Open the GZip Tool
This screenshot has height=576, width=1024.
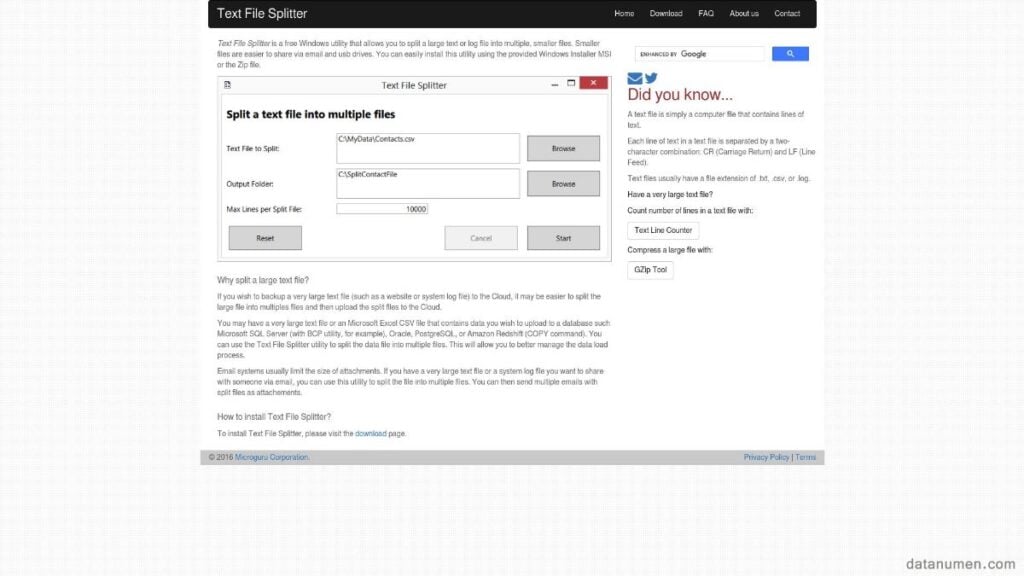650,269
